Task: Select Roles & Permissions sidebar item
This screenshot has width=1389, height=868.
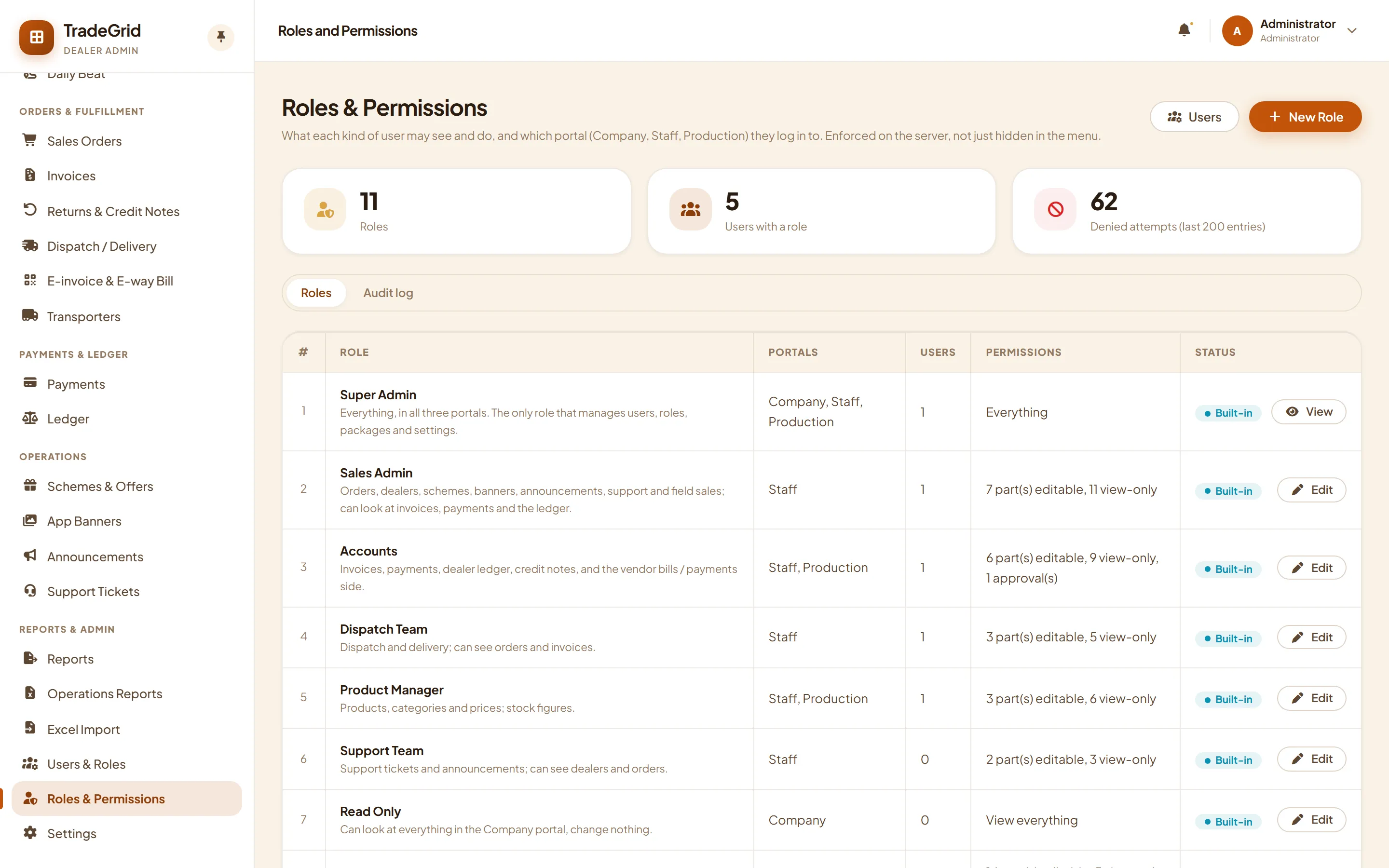Action: [126, 799]
